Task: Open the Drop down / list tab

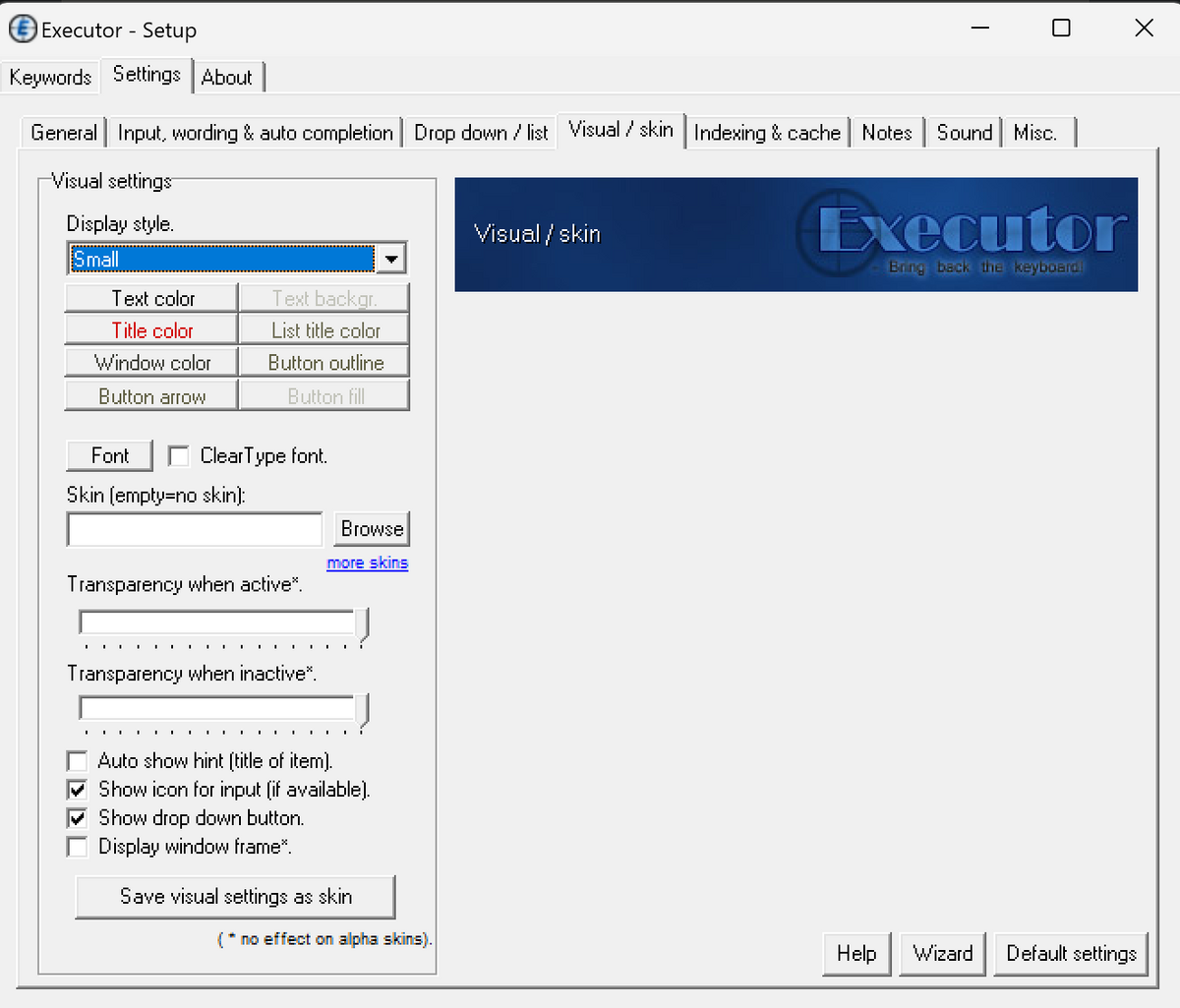Action: pos(481,133)
